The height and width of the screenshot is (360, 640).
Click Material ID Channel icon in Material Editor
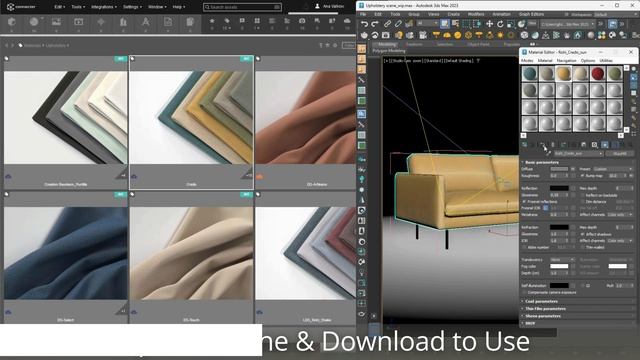pos(594,144)
